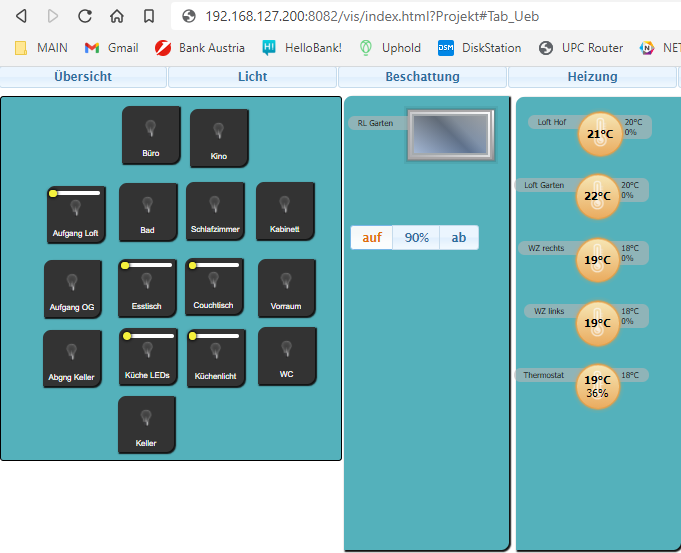Click WZ rechts 18°C setpoint value
The width and height of the screenshot is (681, 553).
click(630, 248)
